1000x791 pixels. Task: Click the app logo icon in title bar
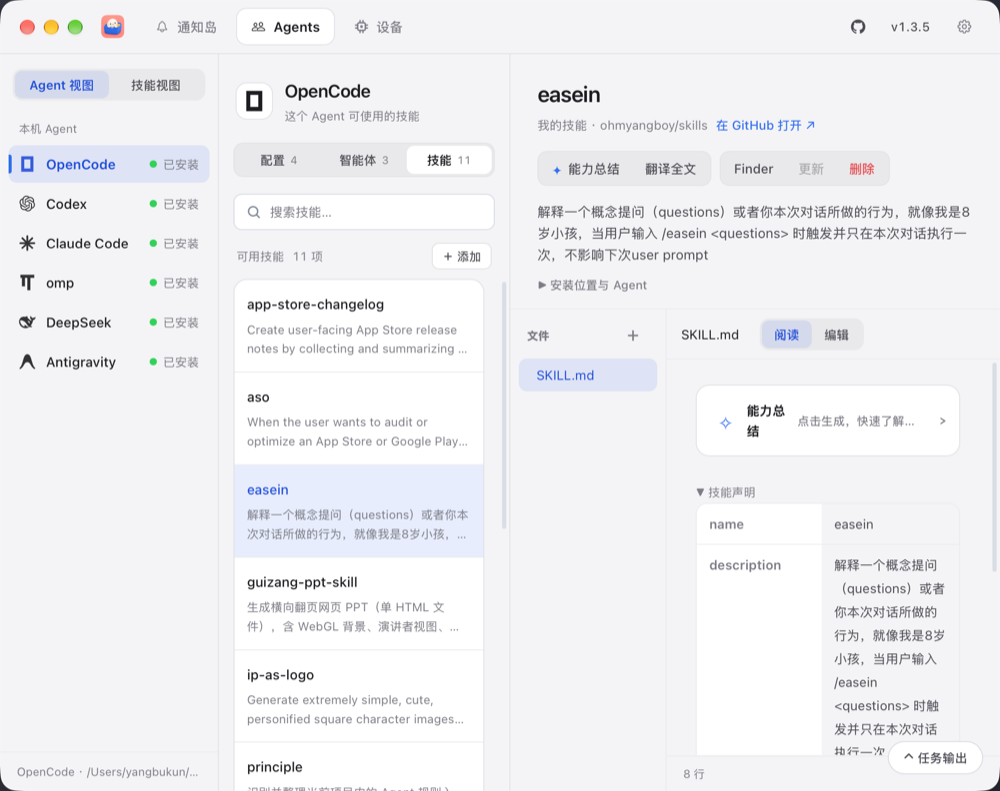(112, 27)
